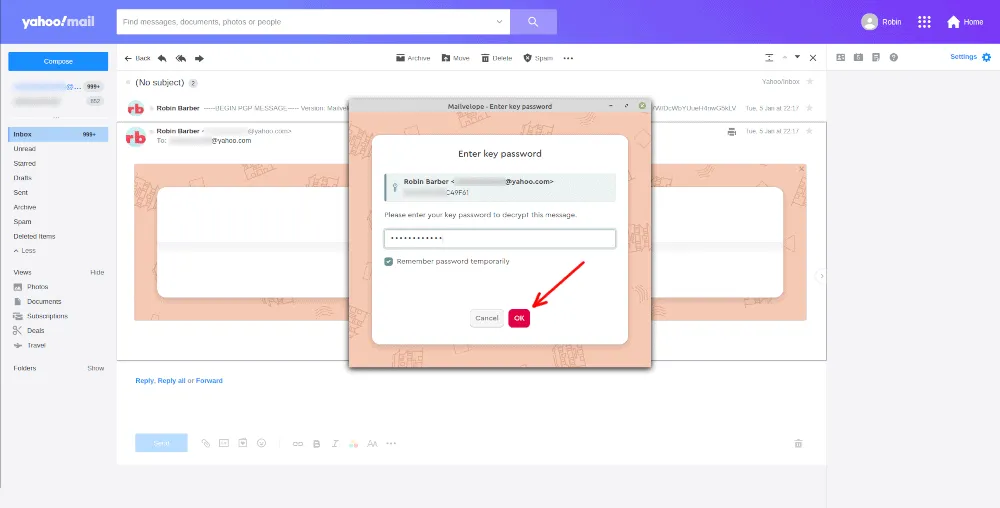Viewport: 1000px width, 508px height.
Task: Open the More actions ellipsis in the toolbar
Action: pos(568,58)
